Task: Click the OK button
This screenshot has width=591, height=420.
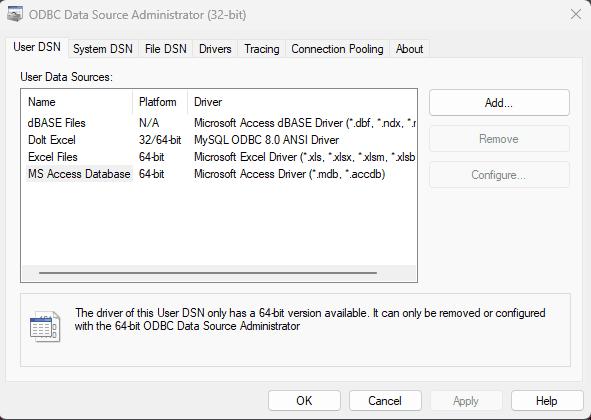Action: pyautogui.click(x=304, y=401)
